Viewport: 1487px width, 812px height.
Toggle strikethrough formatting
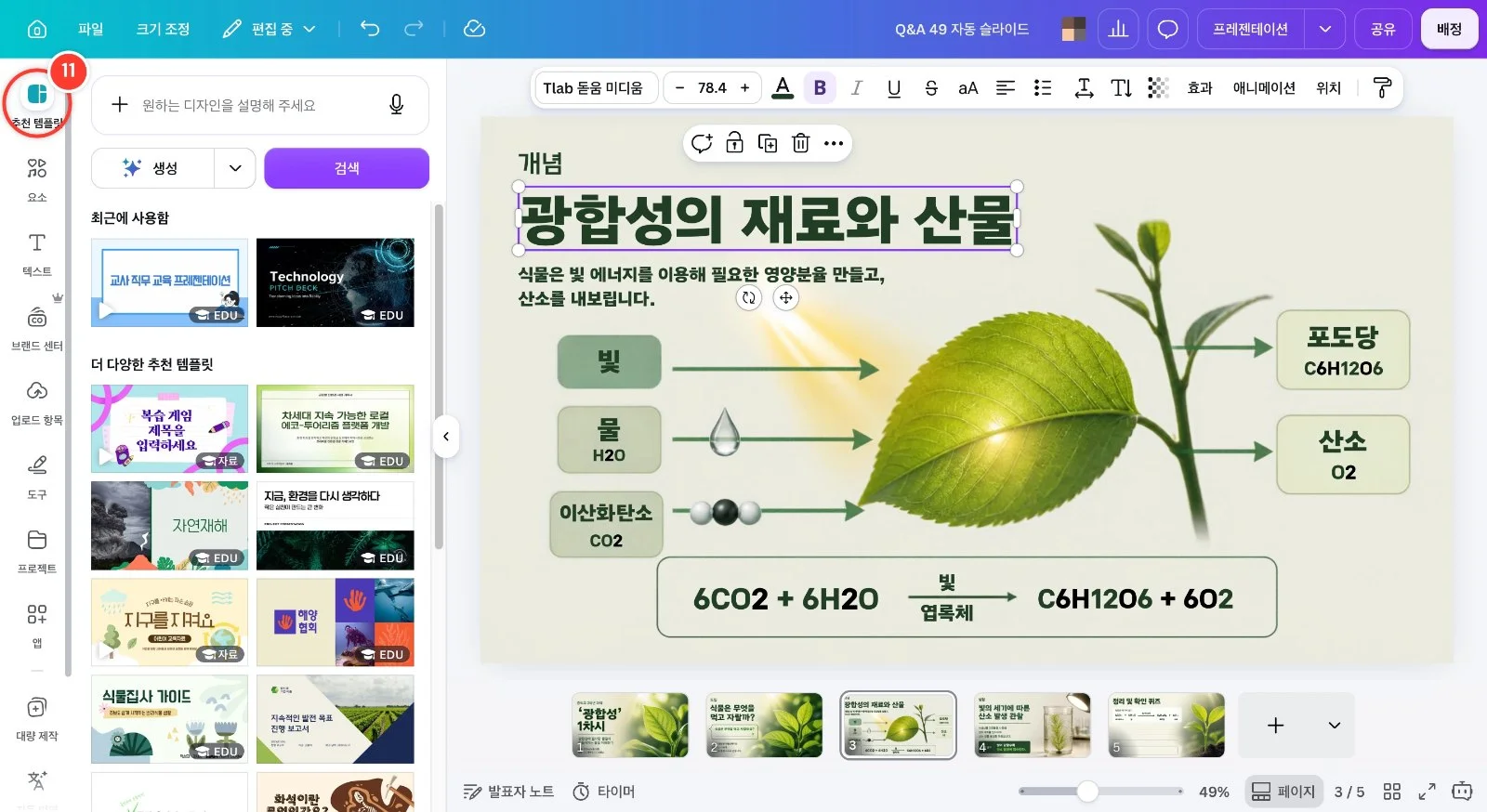pos(931,87)
